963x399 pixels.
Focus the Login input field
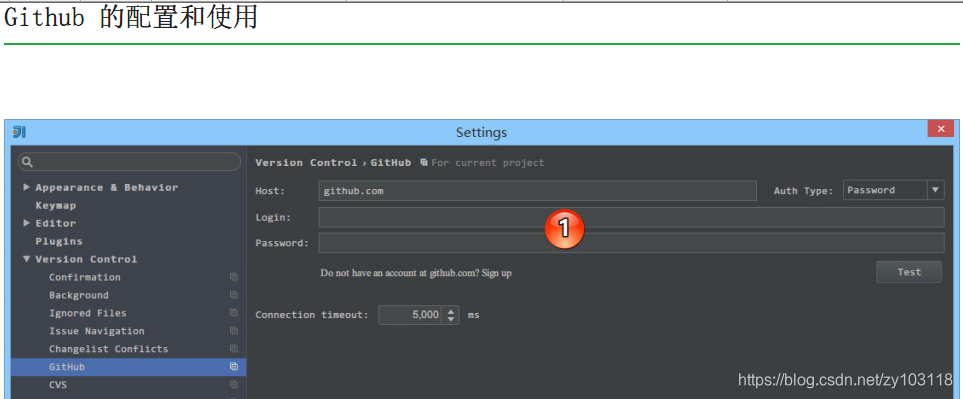pyautogui.click(x=631, y=217)
